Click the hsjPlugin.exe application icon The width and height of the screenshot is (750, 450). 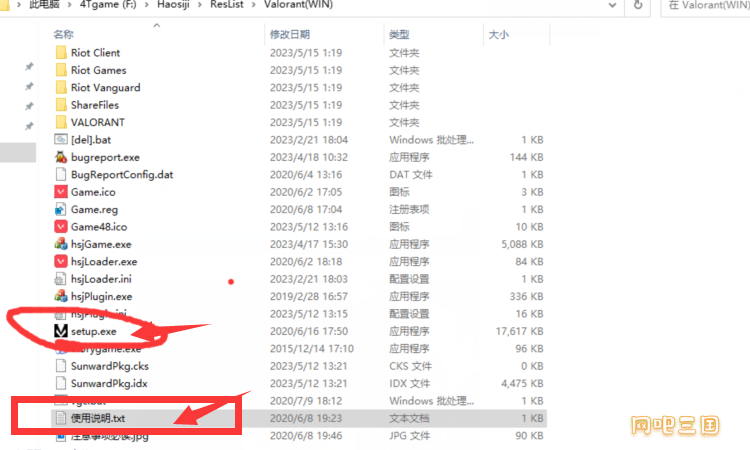click(61, 296)
